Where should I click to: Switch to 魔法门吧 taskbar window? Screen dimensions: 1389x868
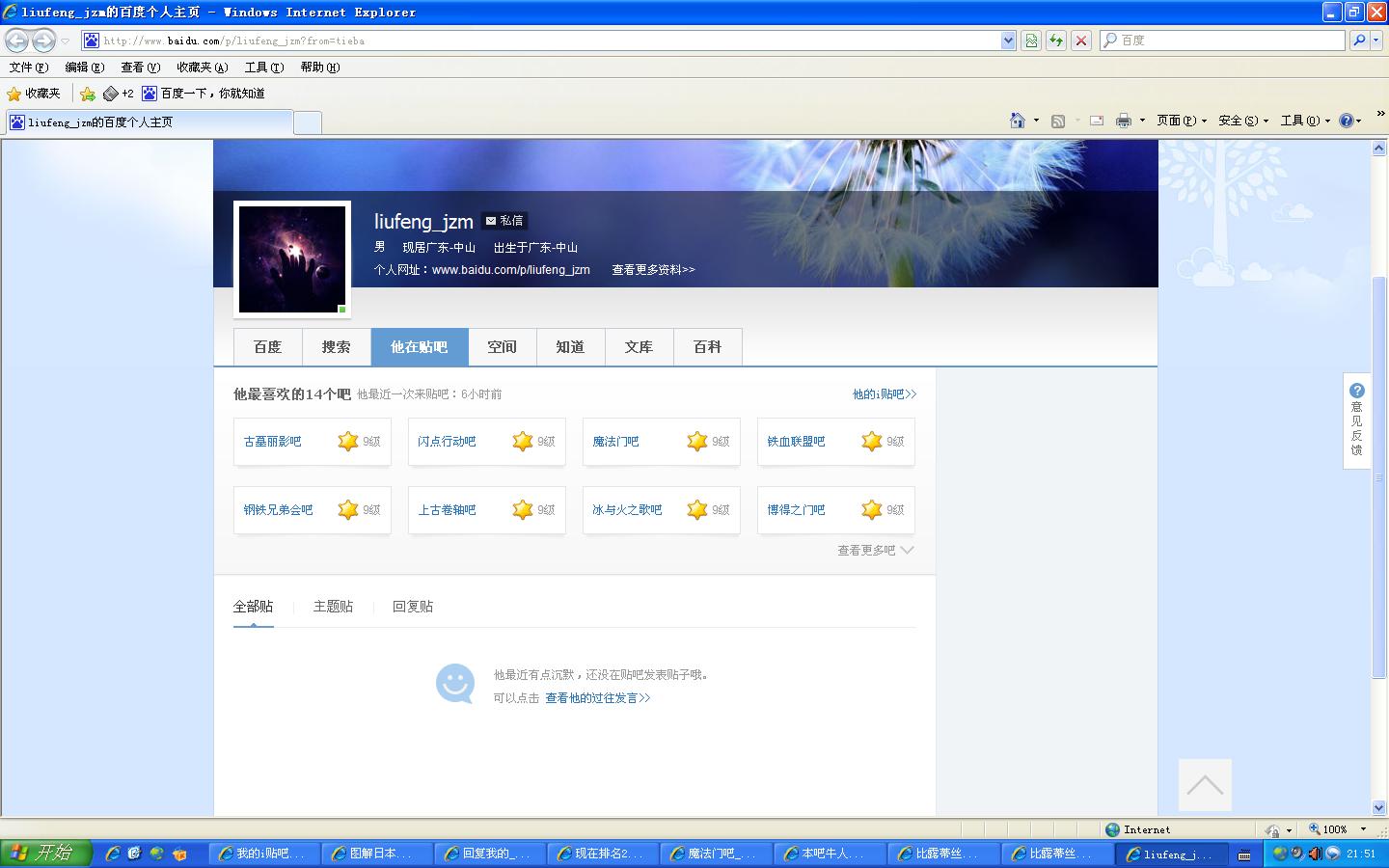point(716,854)
